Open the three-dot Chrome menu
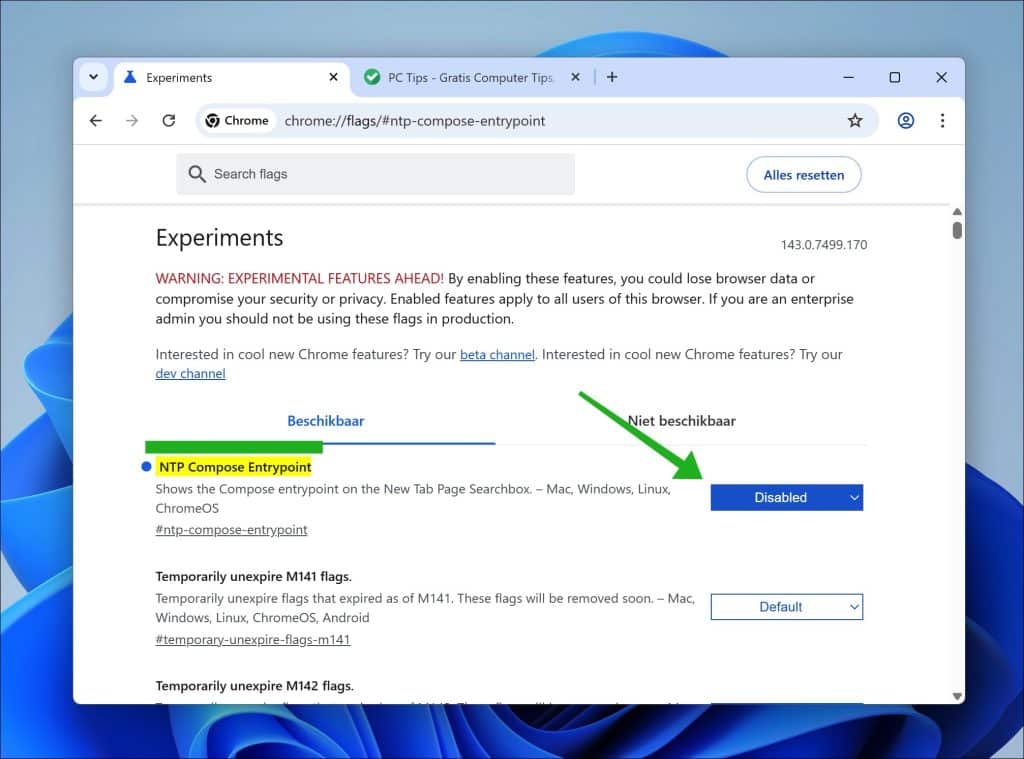1024x759 pixels. click(942, 120)
